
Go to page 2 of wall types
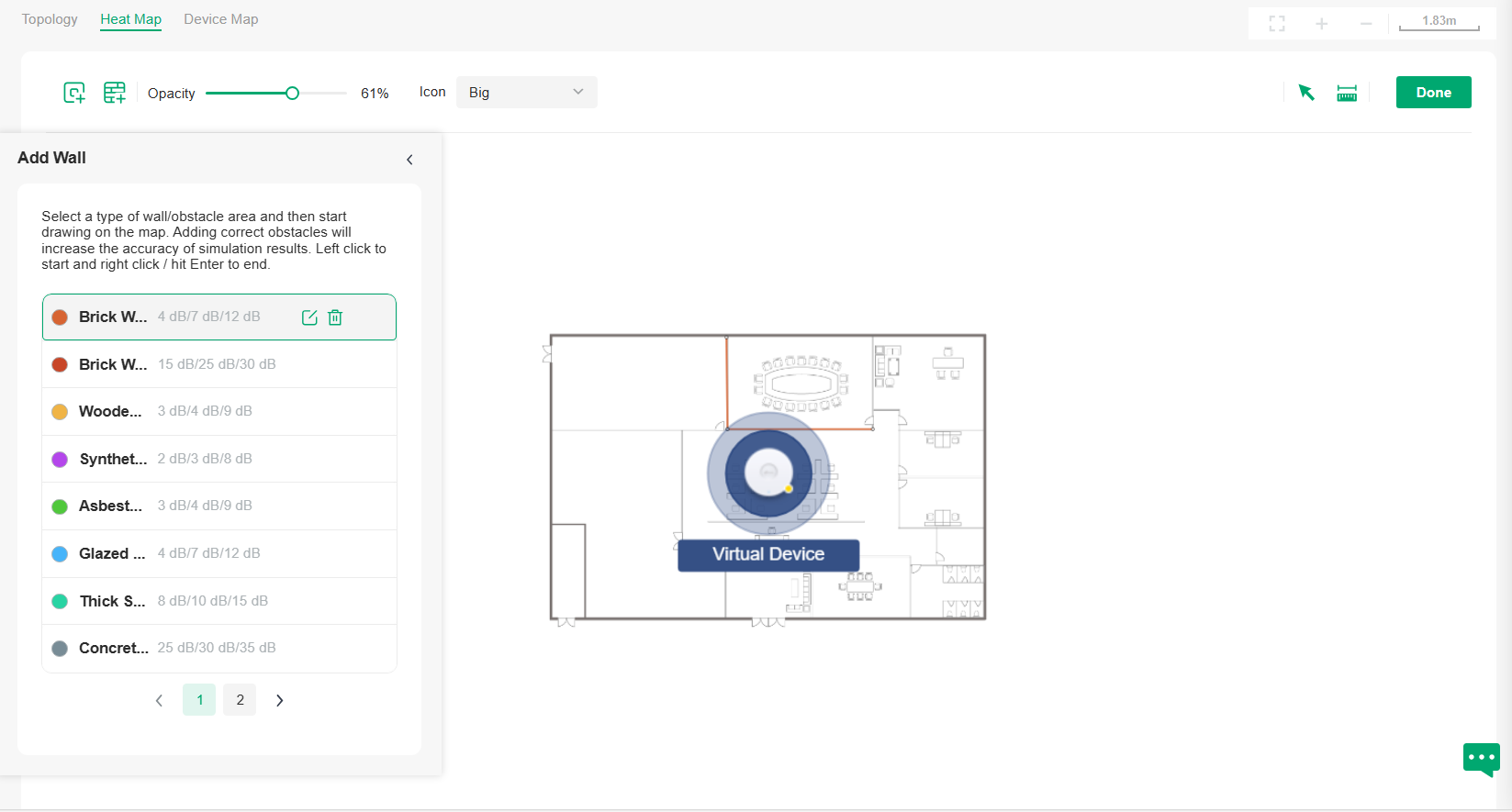(240, 700)
